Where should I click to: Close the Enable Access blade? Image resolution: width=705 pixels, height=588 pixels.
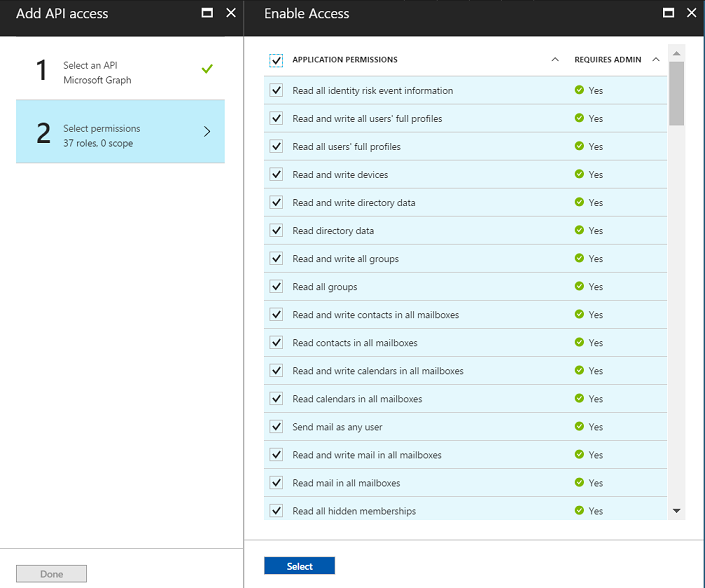[x=692, y=13]
